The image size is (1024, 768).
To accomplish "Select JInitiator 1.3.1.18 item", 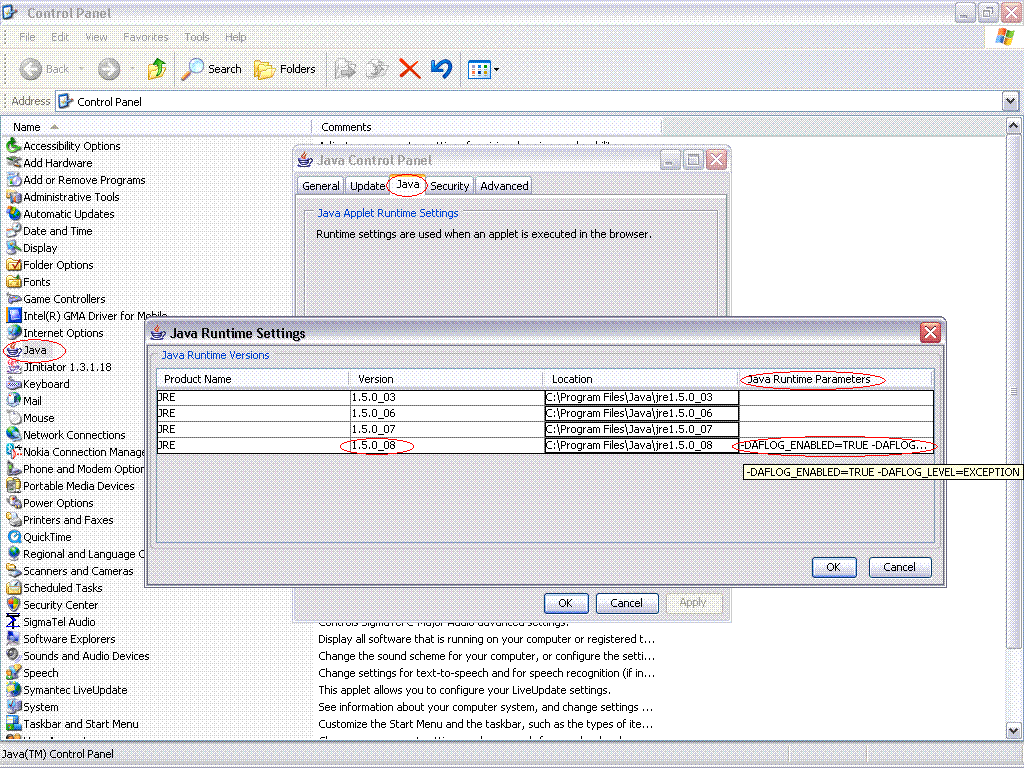I will [x=59, y=367].
